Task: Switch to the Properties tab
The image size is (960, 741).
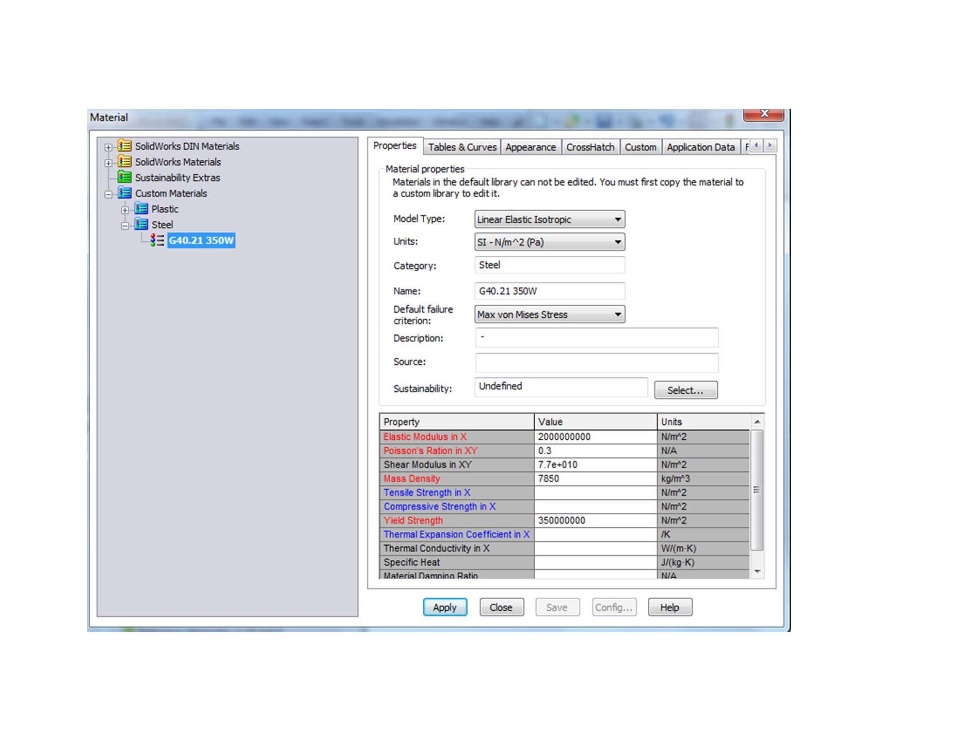Action: pos(395,146)
